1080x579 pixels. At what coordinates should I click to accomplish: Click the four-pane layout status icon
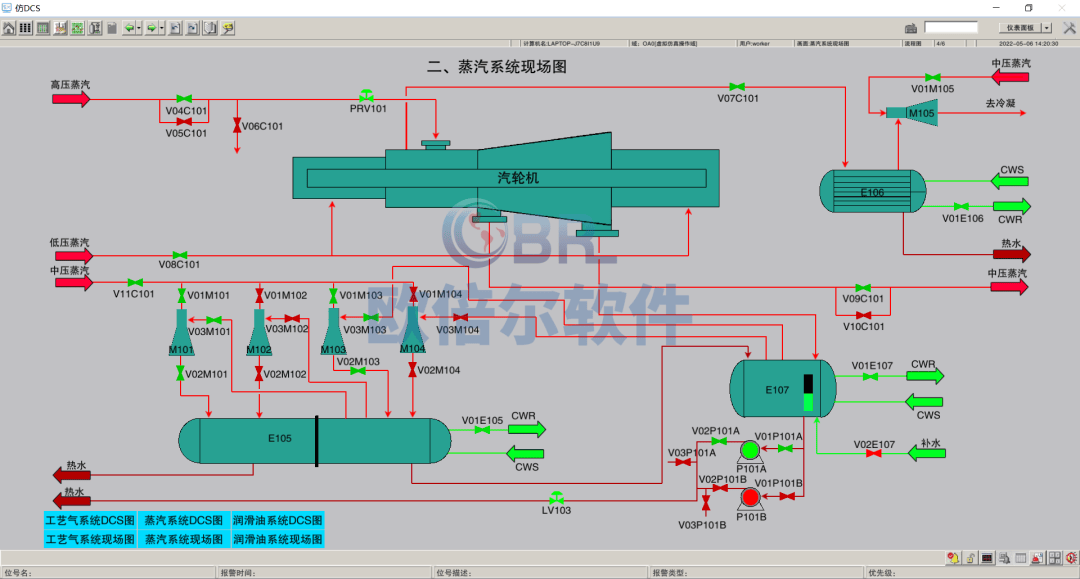(1055, 558)
